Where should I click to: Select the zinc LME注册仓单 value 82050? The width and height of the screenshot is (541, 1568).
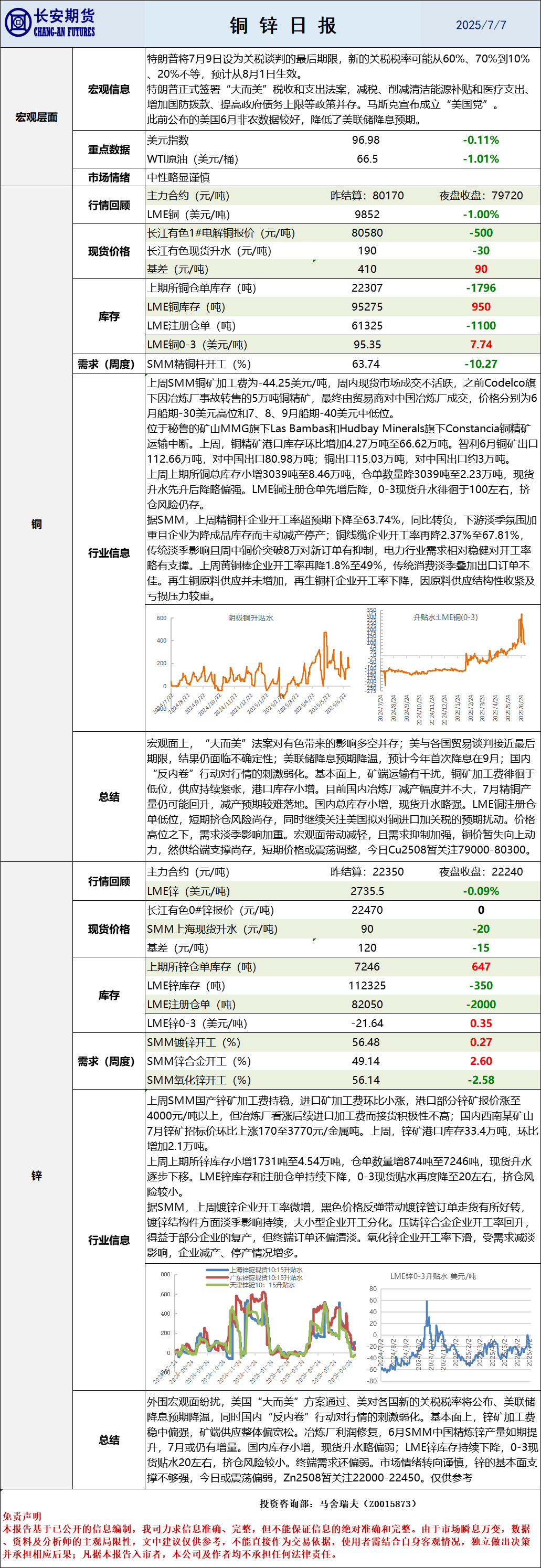367,1005
